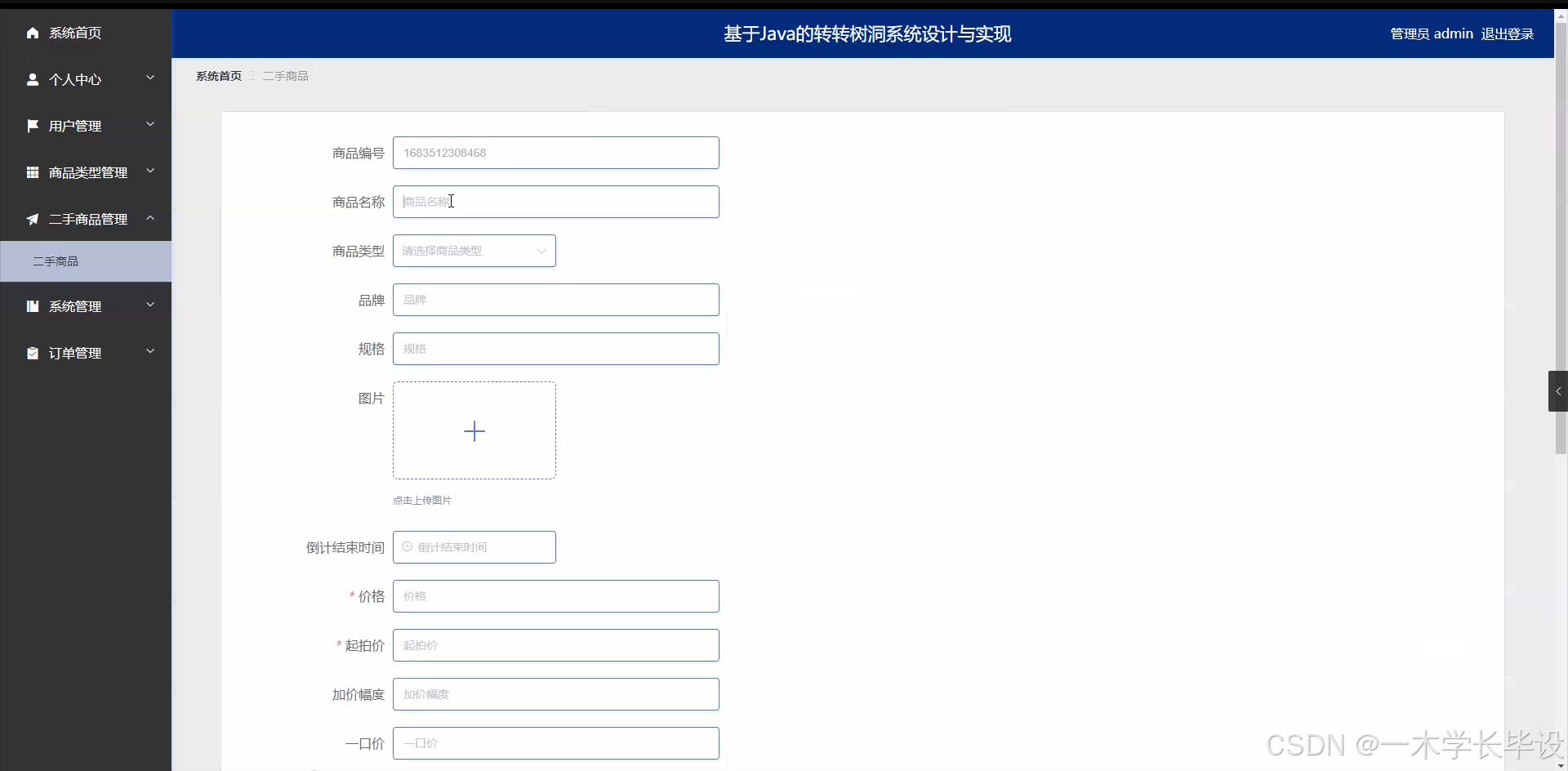Click the grid icon for 商品类型管理
The image size is (1568, 771).
pyautogui.click(x=33, y=172)
